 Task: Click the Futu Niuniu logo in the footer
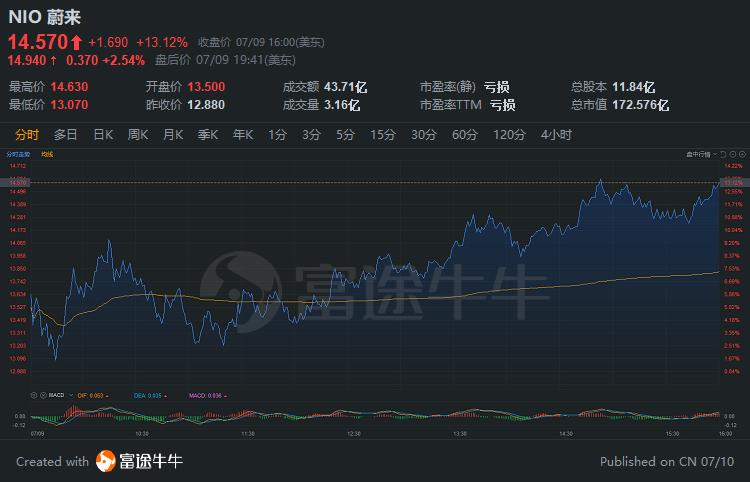point(139,461)
